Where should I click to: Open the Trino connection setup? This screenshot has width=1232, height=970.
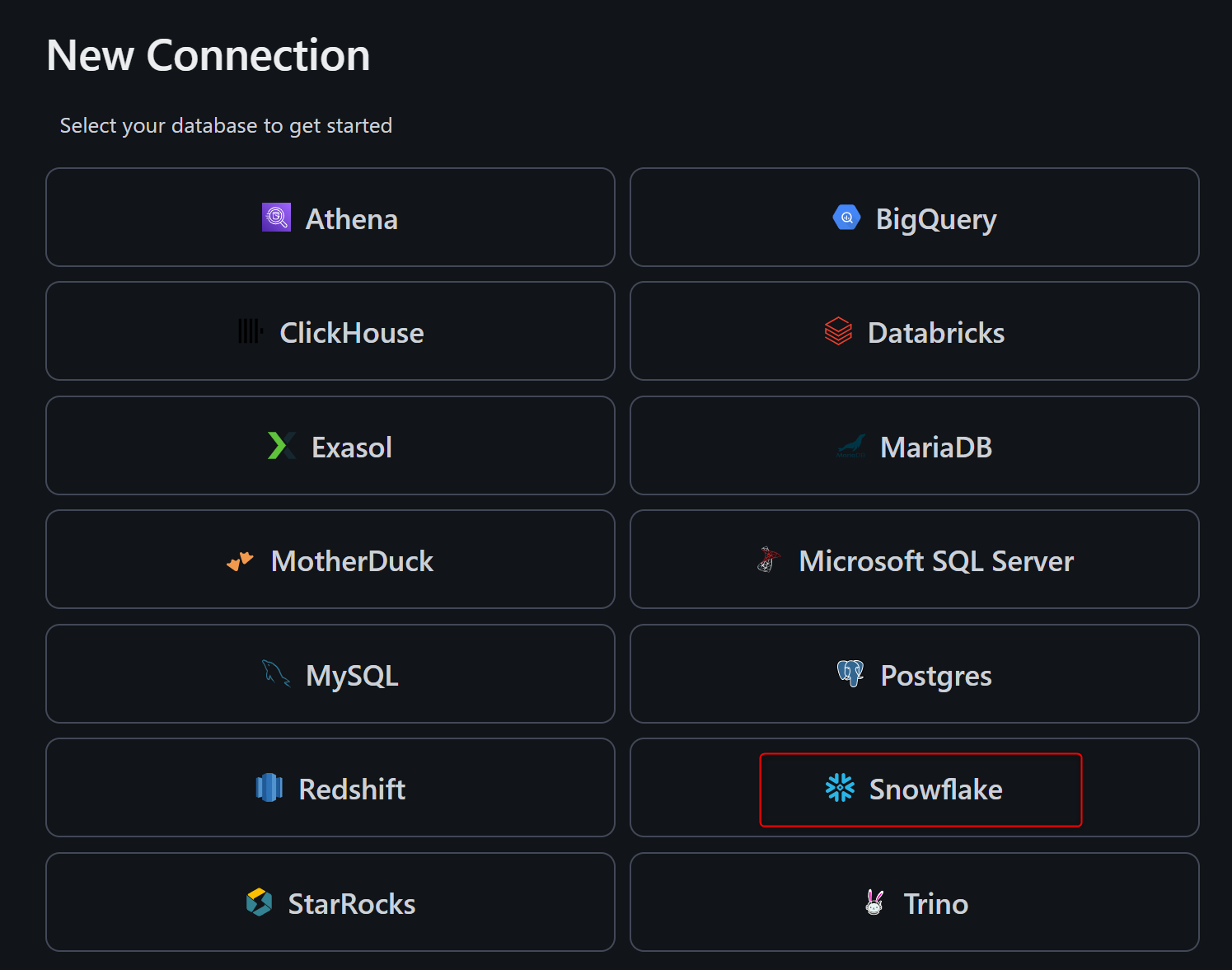914,902
